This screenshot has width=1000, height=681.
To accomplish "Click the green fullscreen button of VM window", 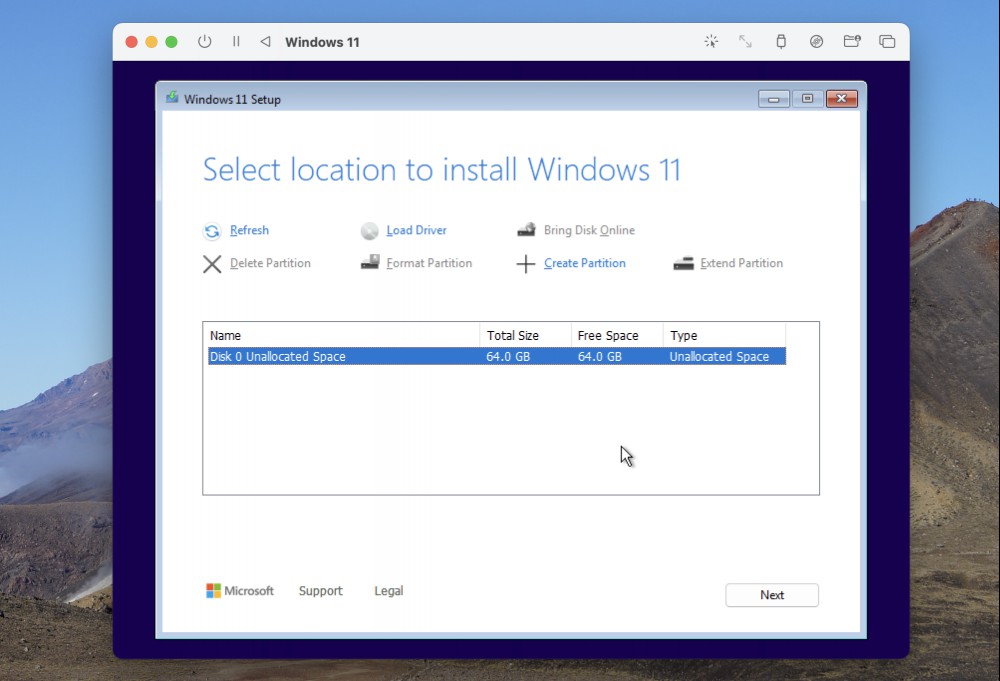I will click(x=171, y=41).
